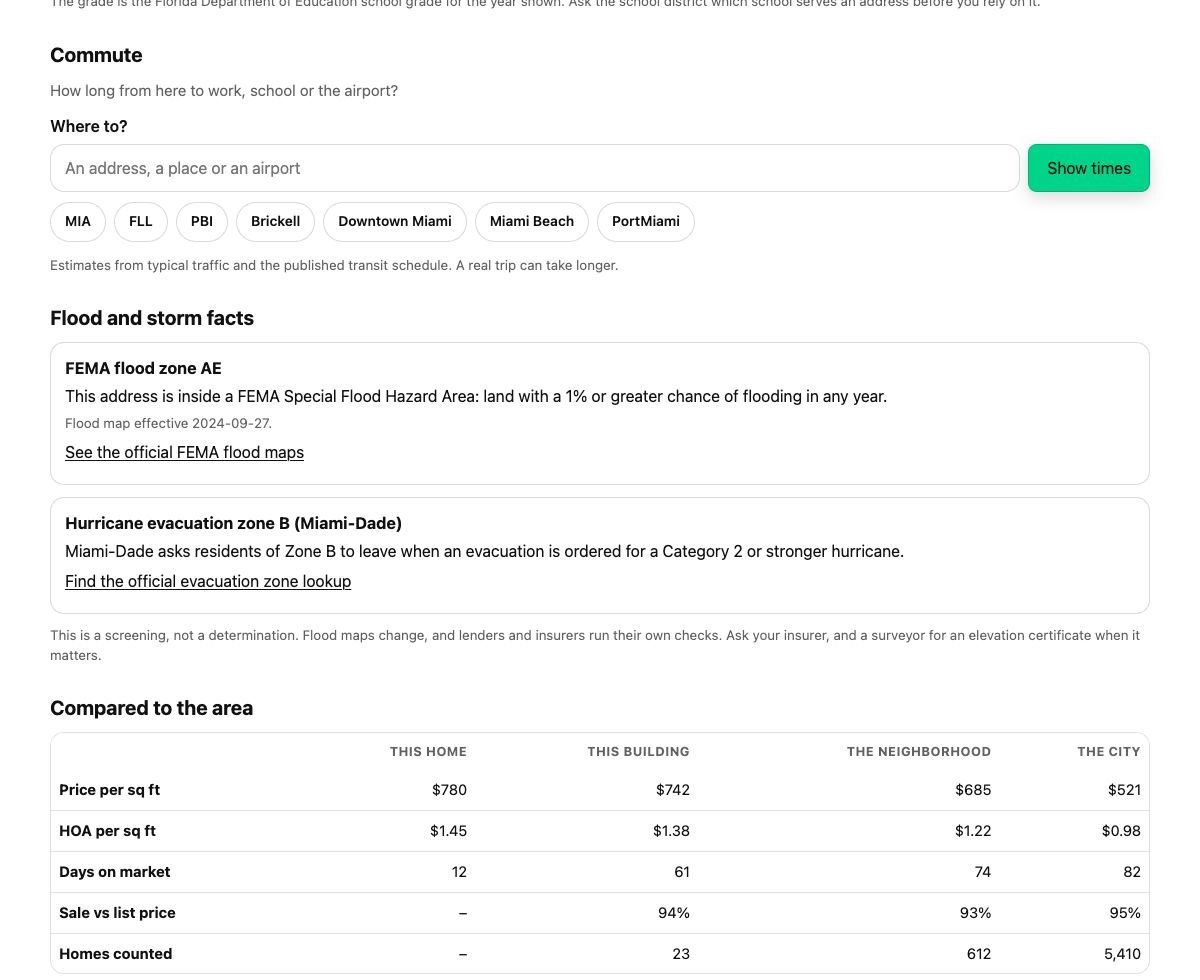The image size is (1200, 980).
Task: Pick the Brickell destination chip
Action: coord(276,221)
